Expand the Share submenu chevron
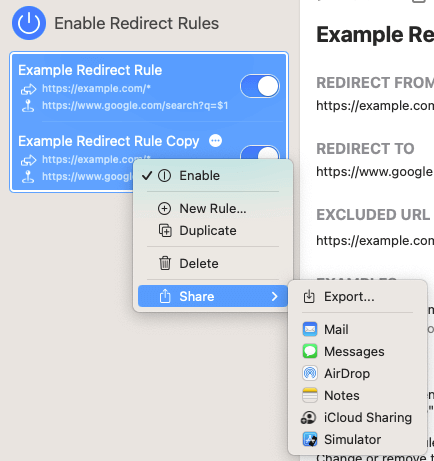Screen dimensions: 434x461 point(274,296)
